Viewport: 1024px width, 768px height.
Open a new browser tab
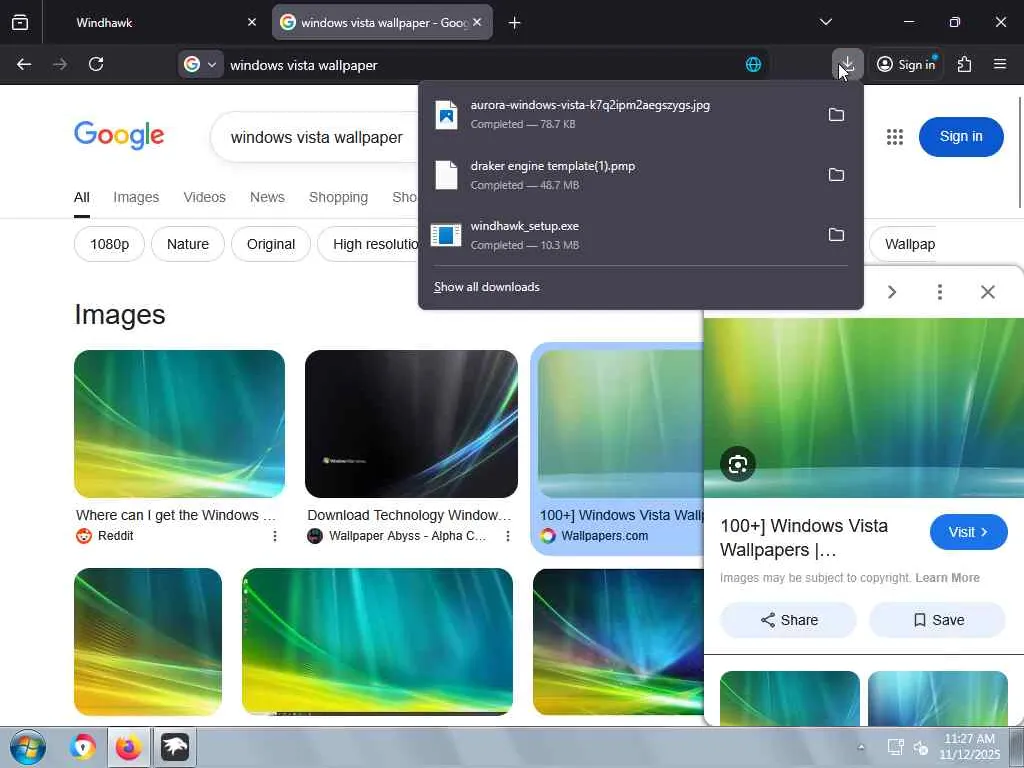[x=515, y=23]
